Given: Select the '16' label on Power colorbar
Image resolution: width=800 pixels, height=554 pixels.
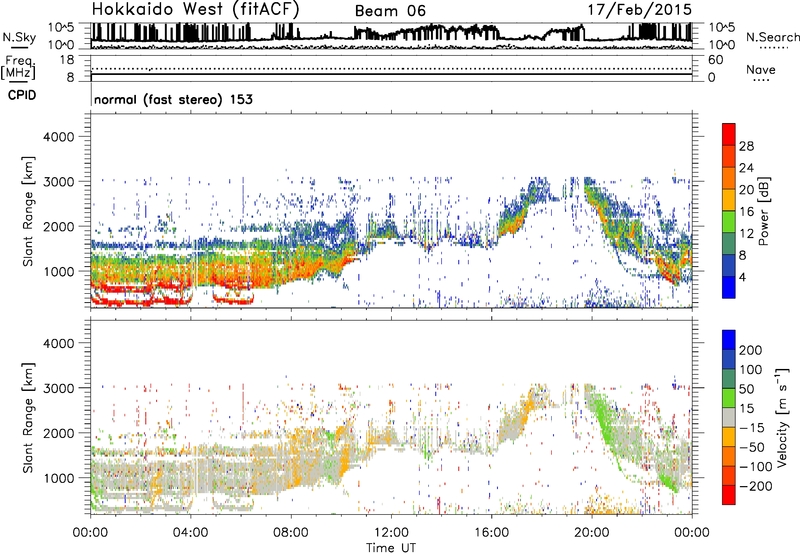Looking at the screenshot, I should click(x=746, y=212).
